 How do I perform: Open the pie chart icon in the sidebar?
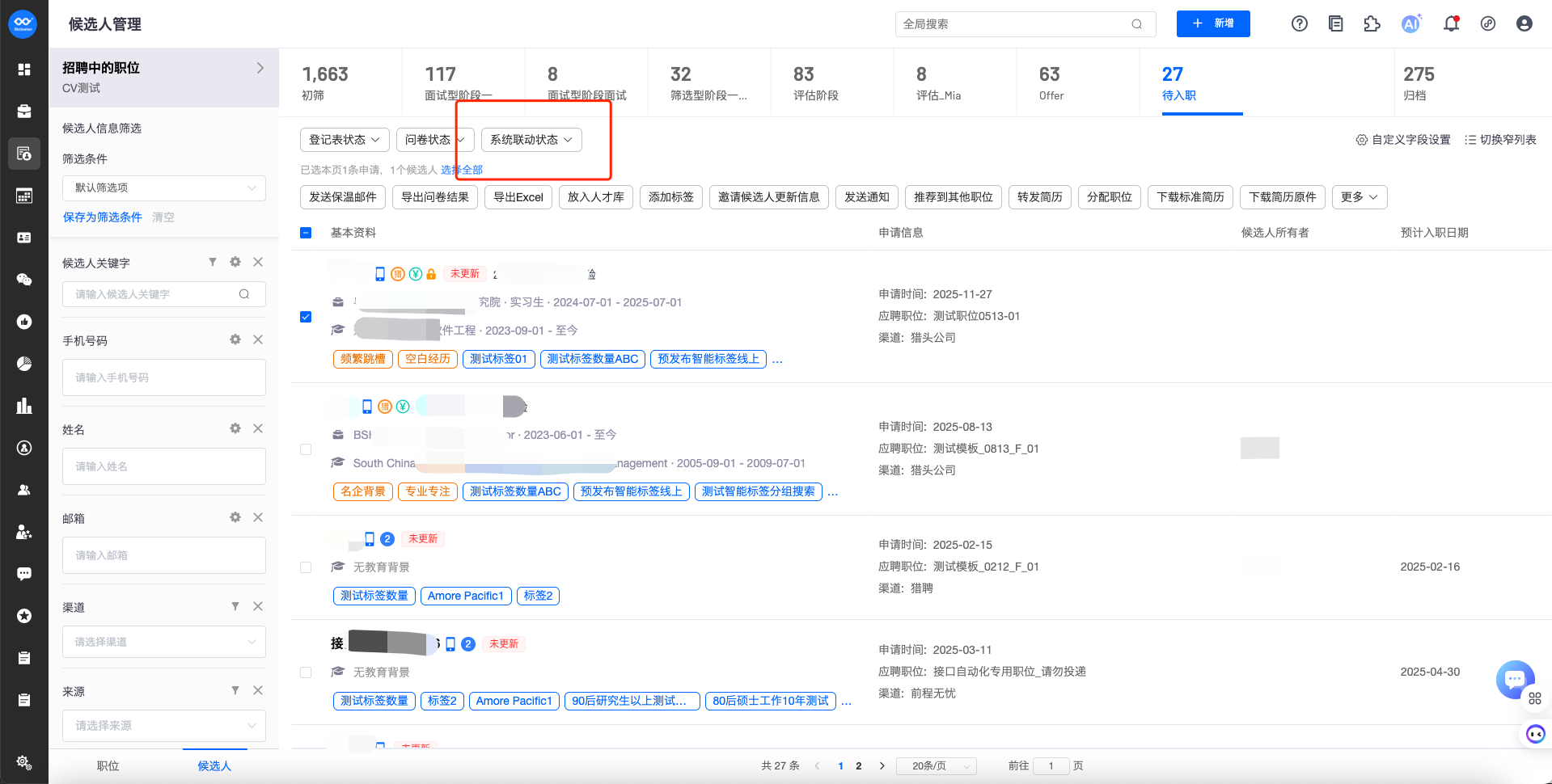24,364
